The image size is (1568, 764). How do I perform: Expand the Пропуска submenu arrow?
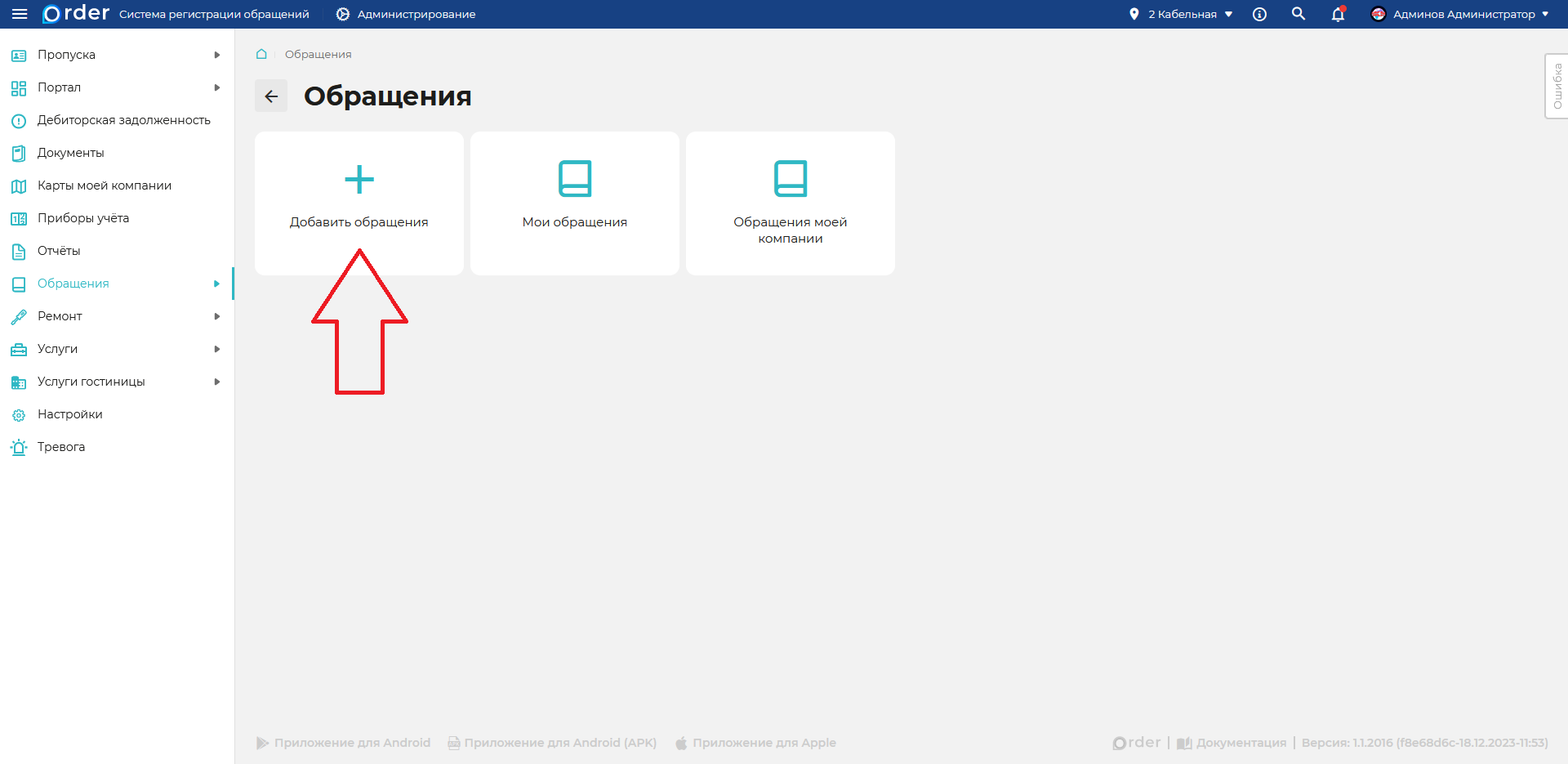[217, 55]
